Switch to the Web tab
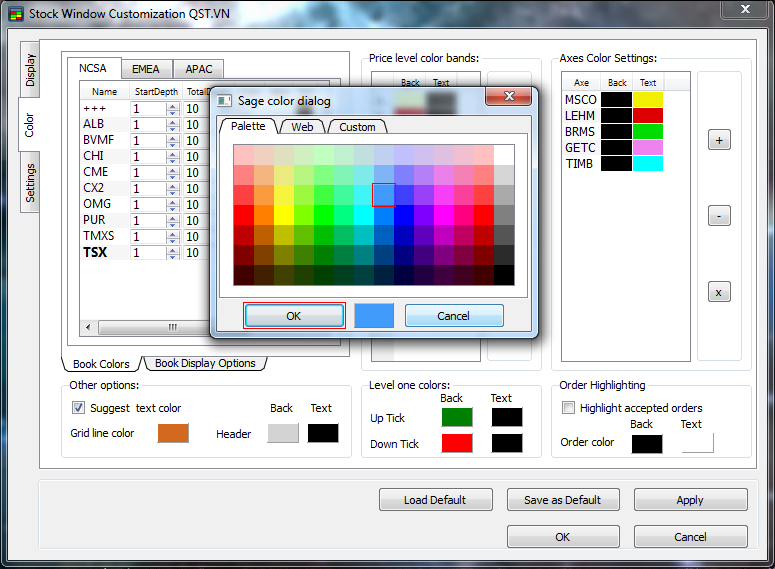The image size is (775, 569). 302,127
